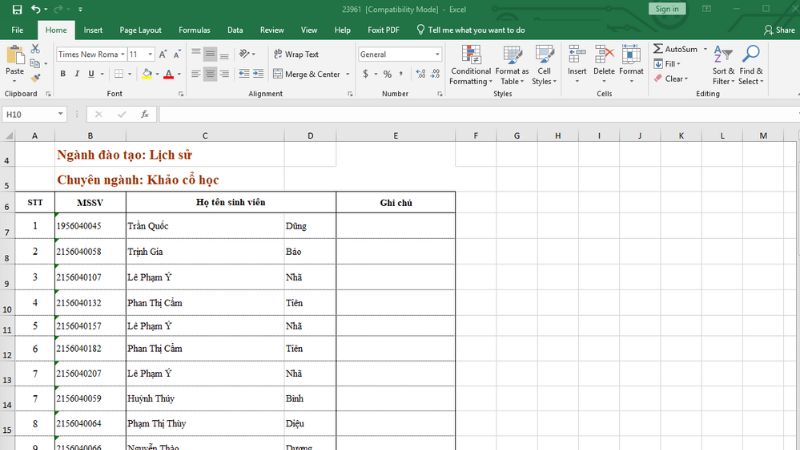Toggle Wrap Text for the cell
800x450 pixels.
tap(295, 54)
